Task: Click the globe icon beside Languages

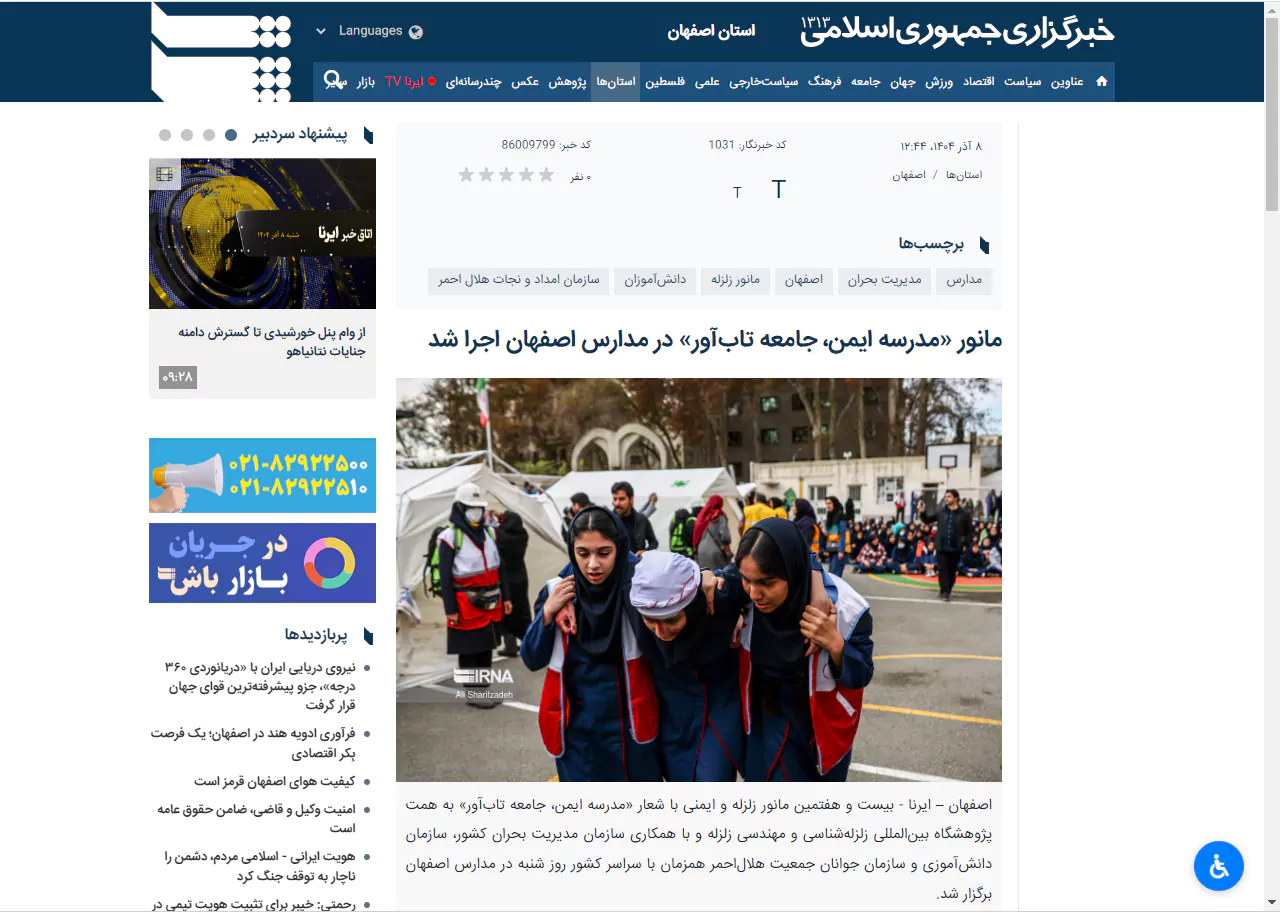Action: [x=416, y=31]
